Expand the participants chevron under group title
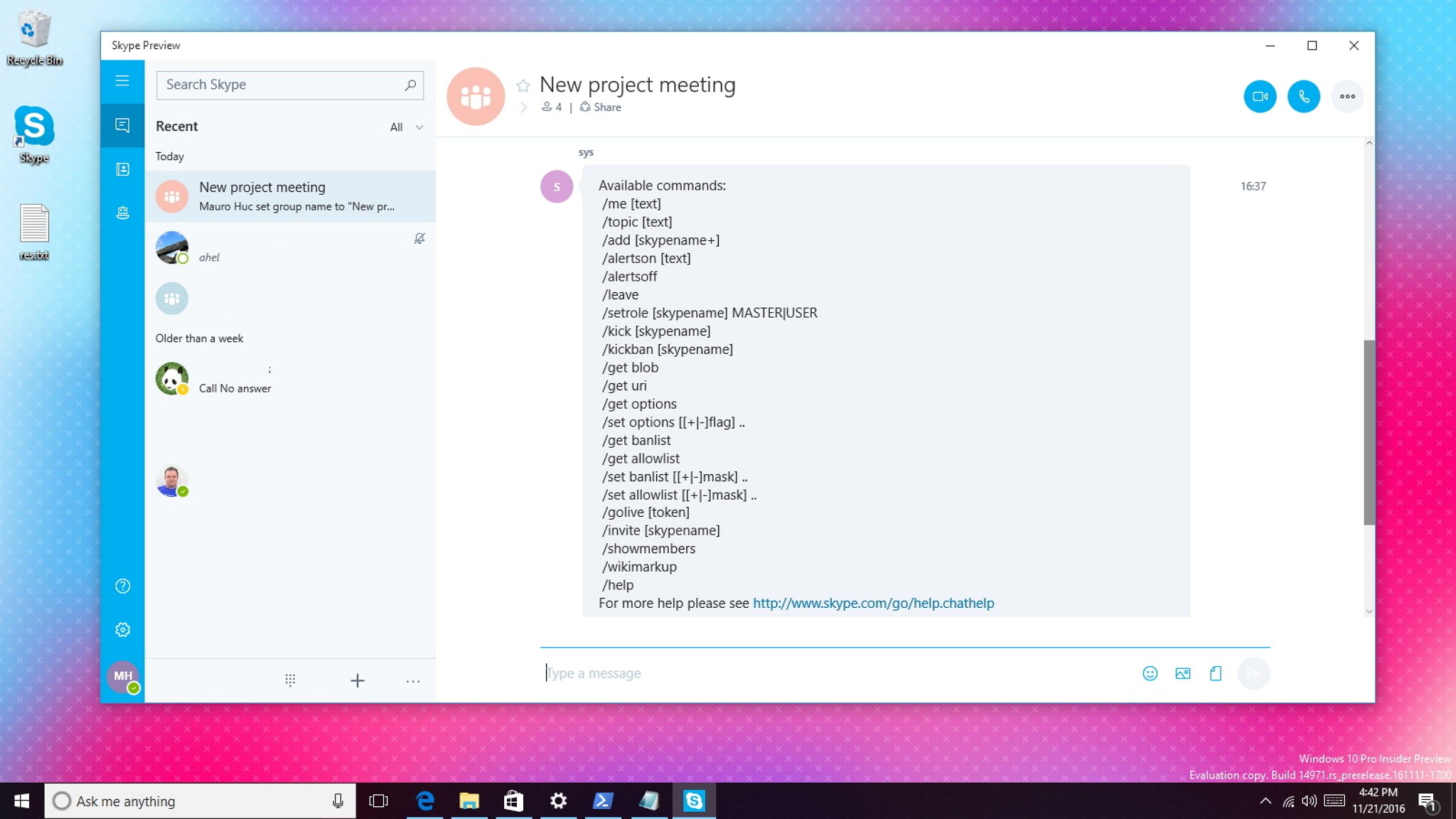The width and height of the screenshot is (1456, 819). click(524, 107)
